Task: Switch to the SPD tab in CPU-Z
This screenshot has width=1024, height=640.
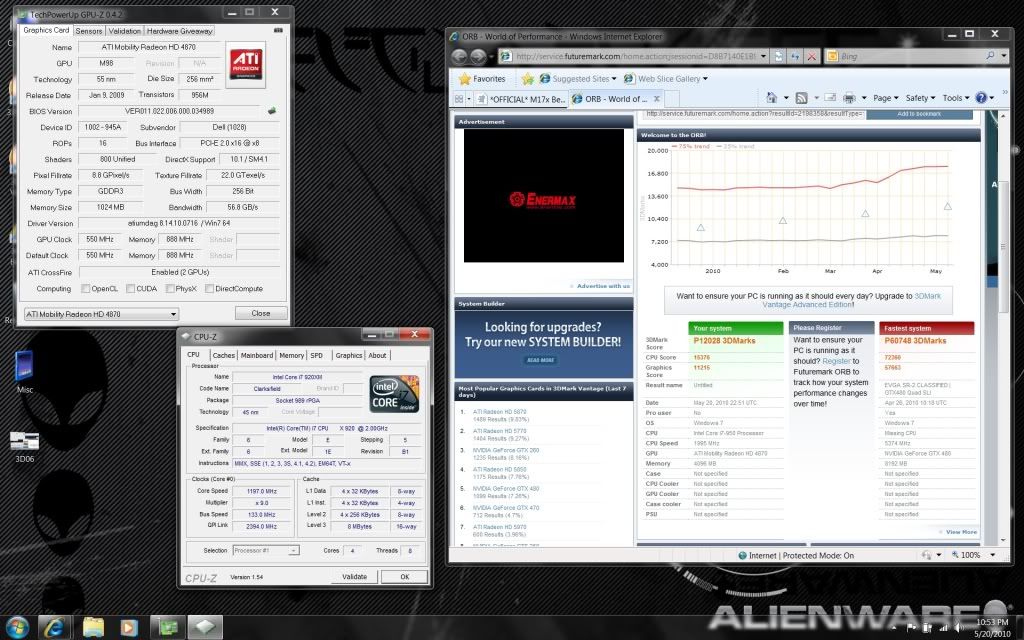Action: pyautogui.click(x=317, y=355)
